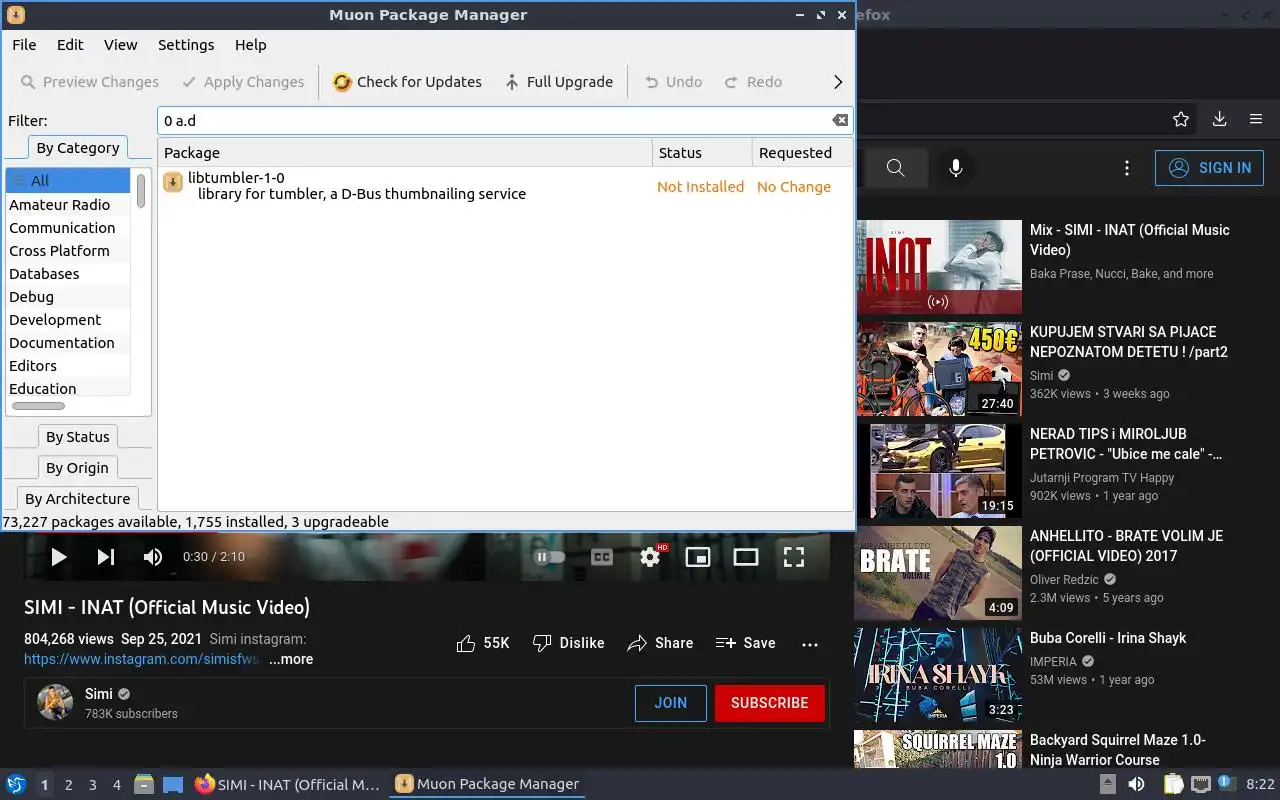Enable miniplayer mode in YouTube
The width and height of the screenshot is (1280, 800).
point(698,557)
